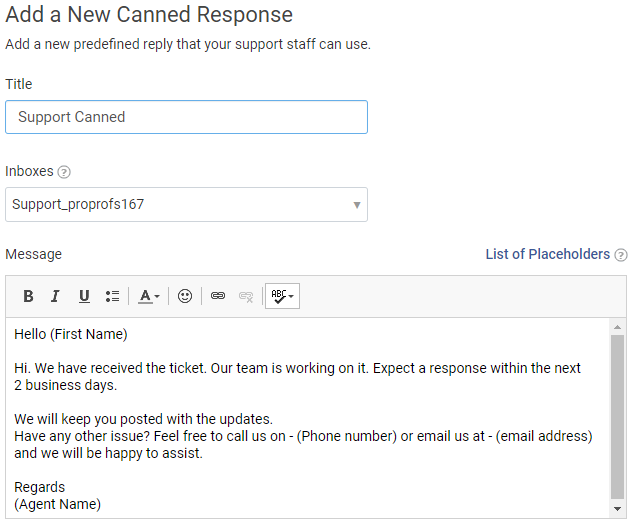This screenshot has height=523, width=634.
Task: Click the message scrollbar down arrow
Action: (618, 509)
